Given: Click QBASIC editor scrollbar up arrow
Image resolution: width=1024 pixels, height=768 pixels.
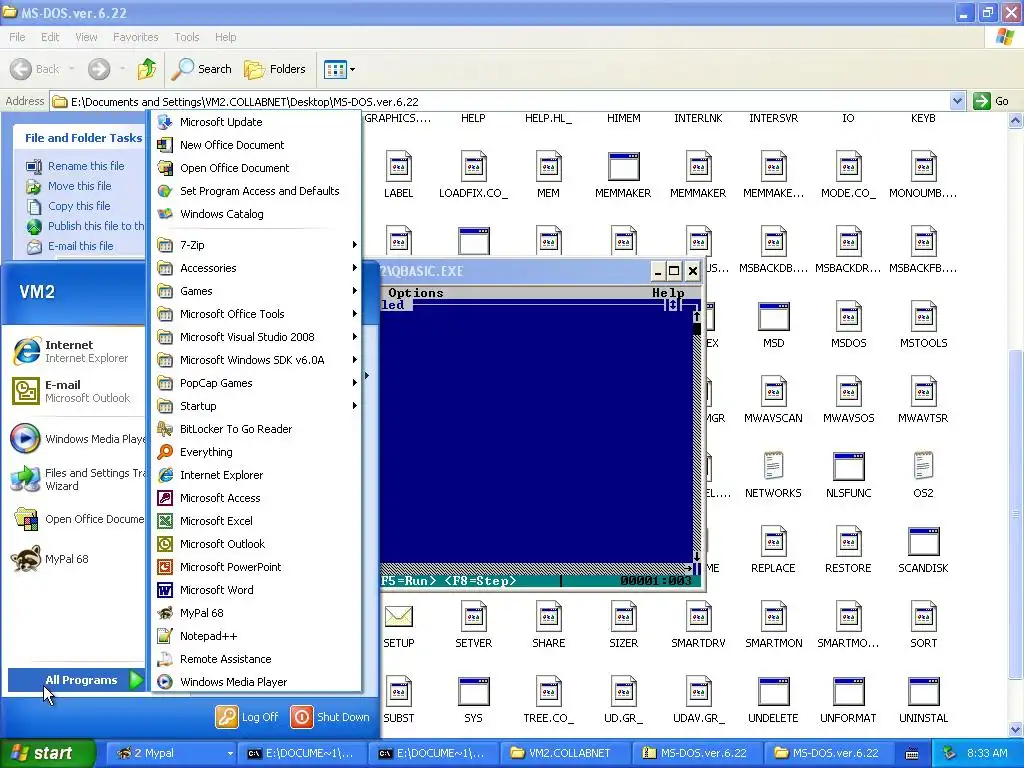Looking at the screenshot, I should point(697,316).
